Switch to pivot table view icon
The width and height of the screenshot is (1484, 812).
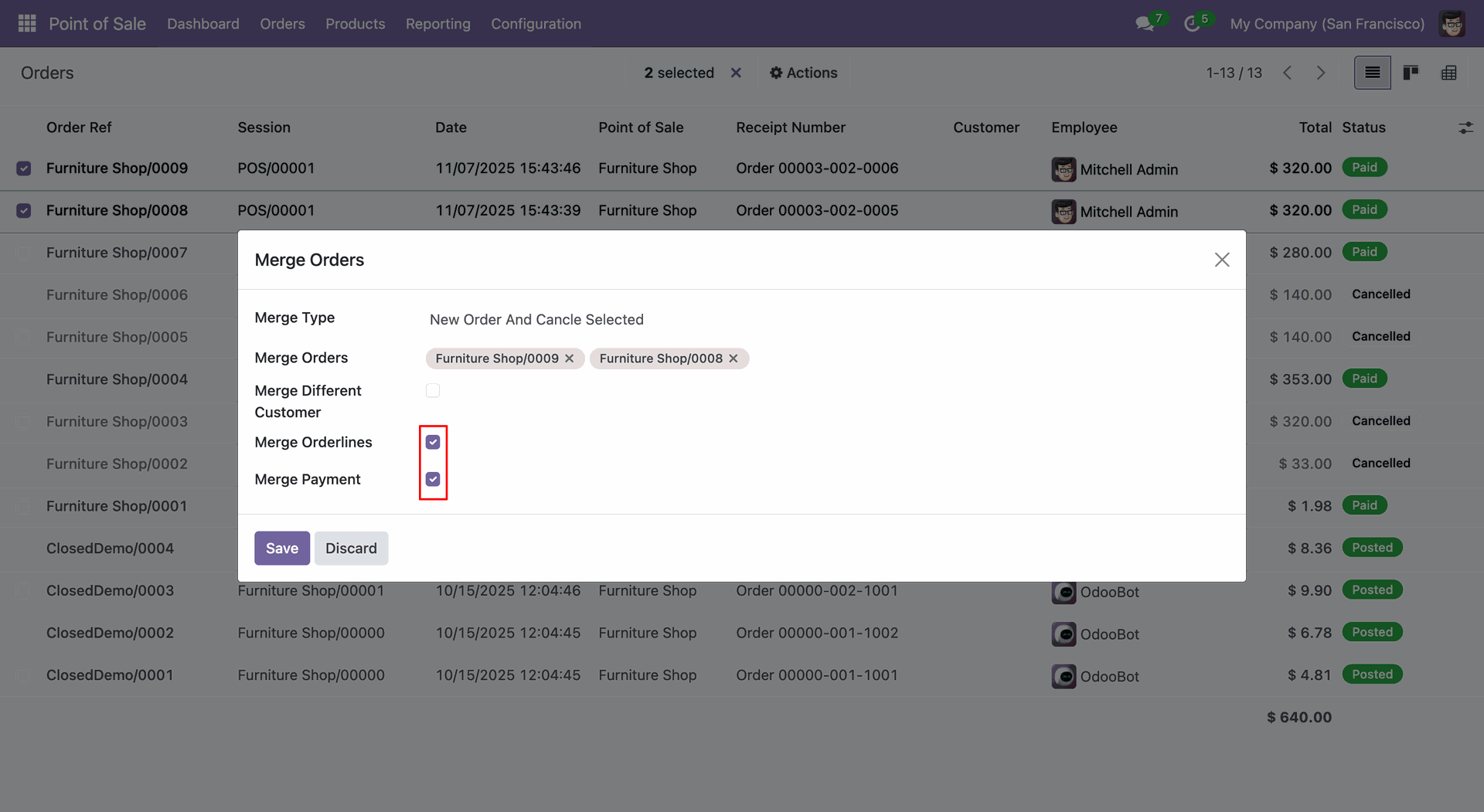pyautogui.click(x=1448, y=73)
